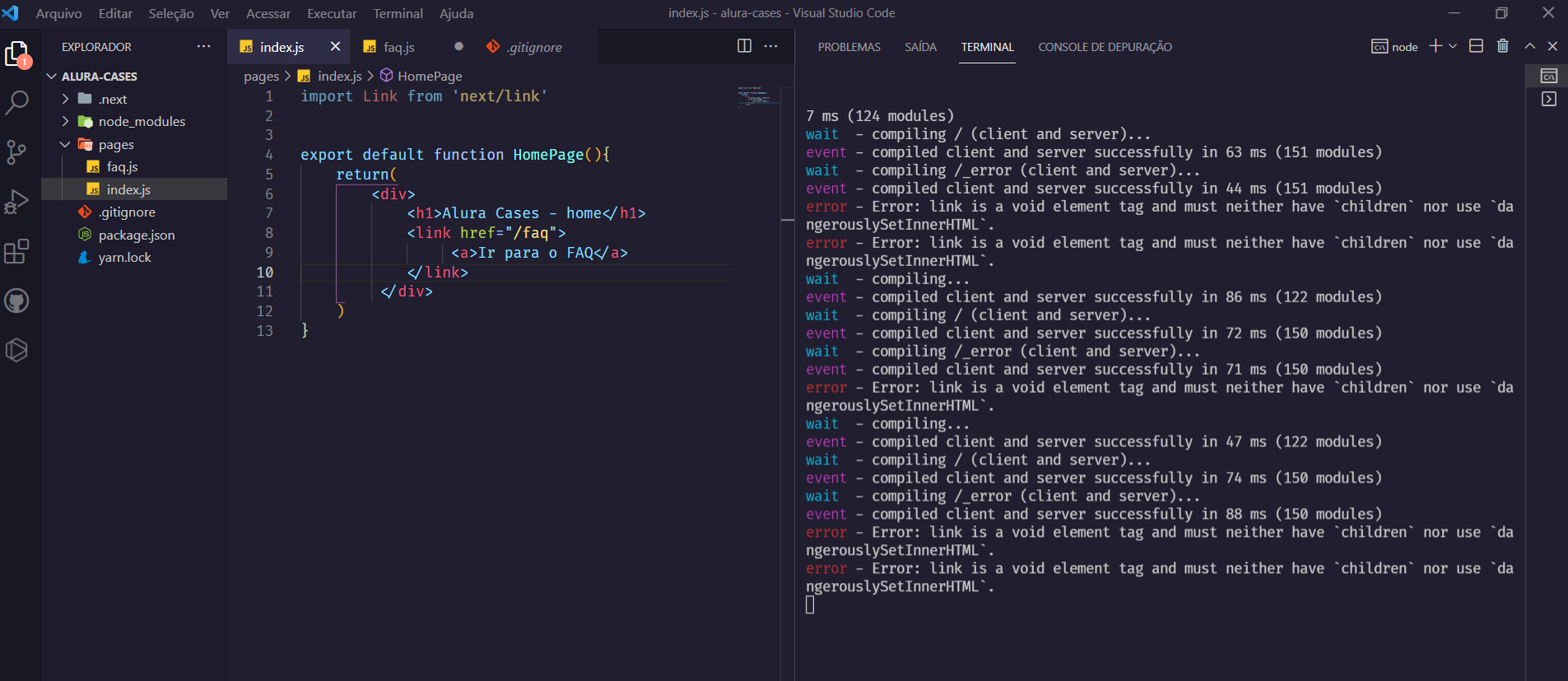Switch to the faq.js editor tab
This screenshot has width=1568, height=681.
(399, 47)
